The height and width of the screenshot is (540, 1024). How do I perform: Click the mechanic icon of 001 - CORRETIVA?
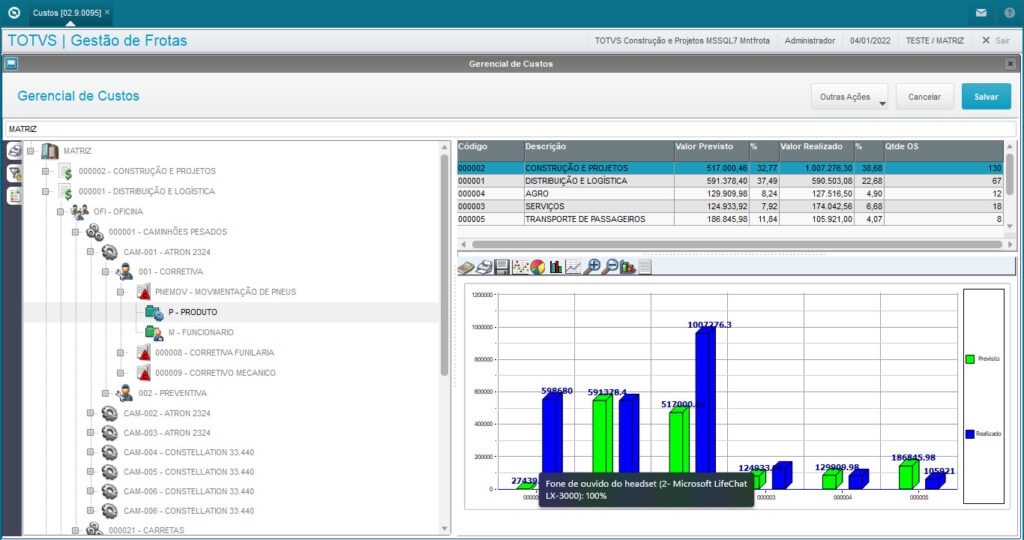coord(124,272)
